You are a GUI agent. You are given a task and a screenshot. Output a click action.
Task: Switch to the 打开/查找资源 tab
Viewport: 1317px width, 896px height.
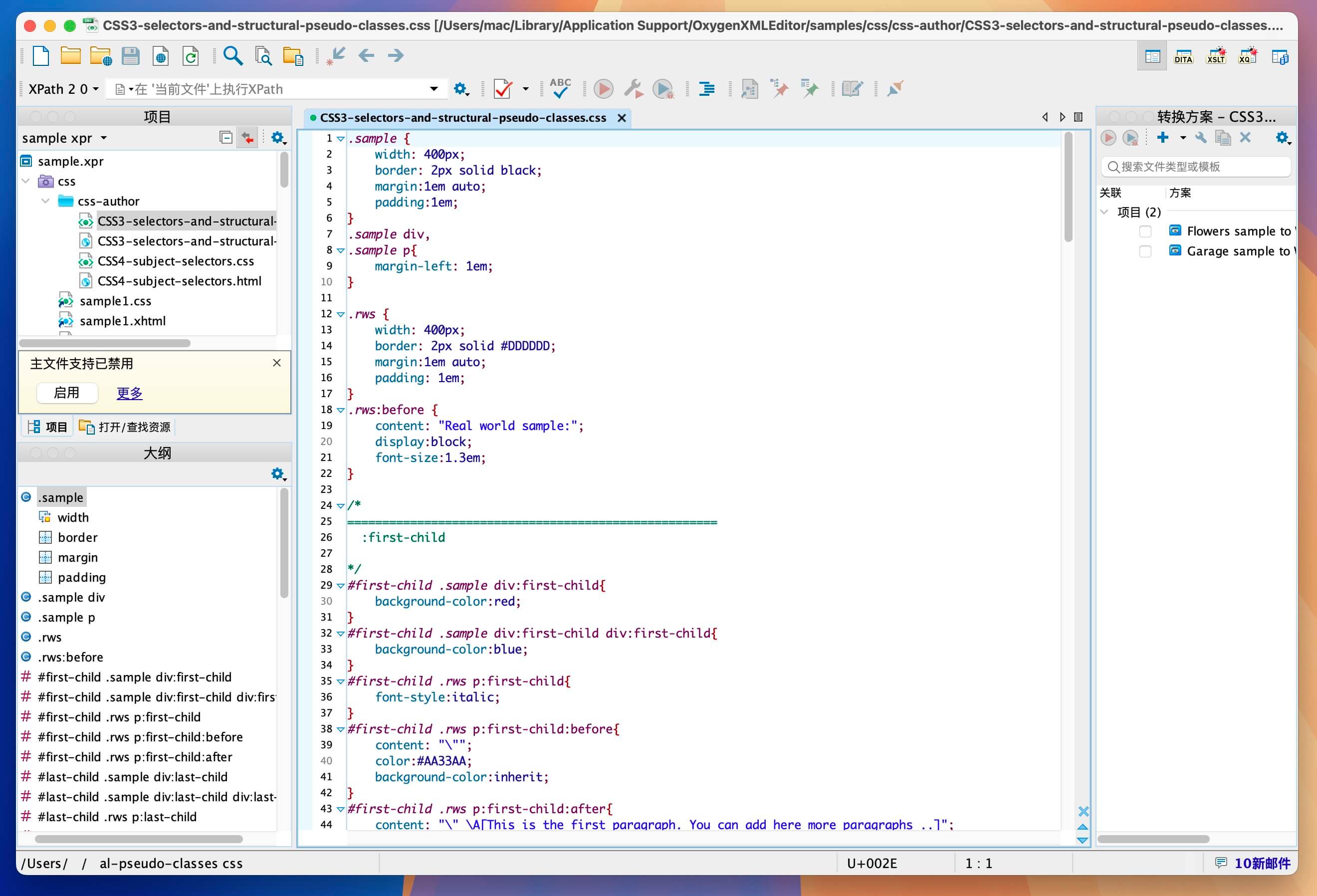[126, 427]
